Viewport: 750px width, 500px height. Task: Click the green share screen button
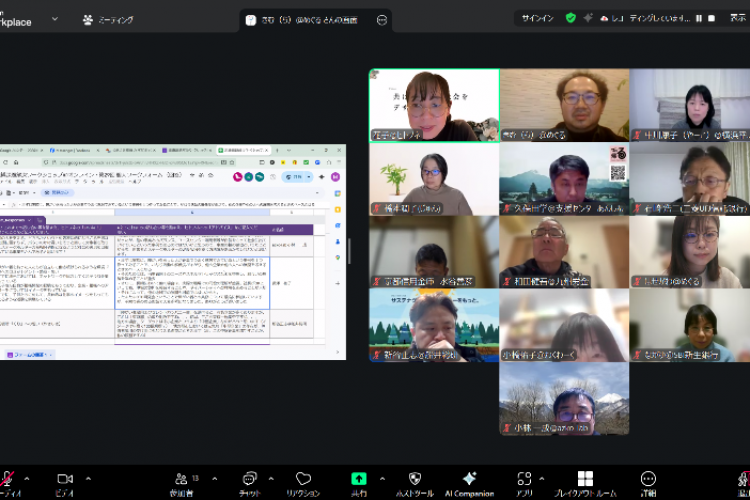[x=358, y=479]
